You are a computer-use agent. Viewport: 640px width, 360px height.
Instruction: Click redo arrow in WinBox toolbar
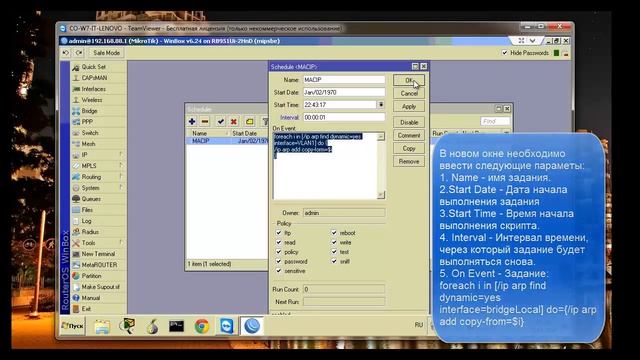79,53
